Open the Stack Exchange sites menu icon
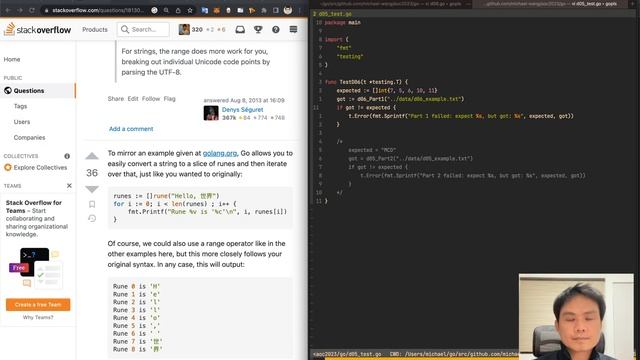640x360 pixels. click(293, 29)
